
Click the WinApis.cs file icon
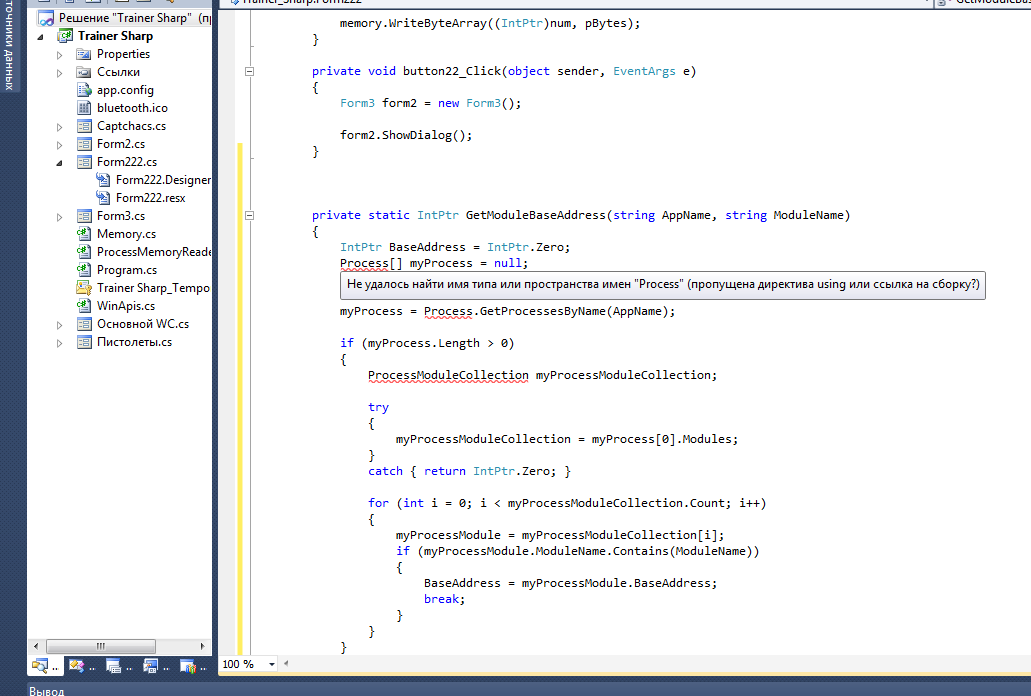(85, 306)
